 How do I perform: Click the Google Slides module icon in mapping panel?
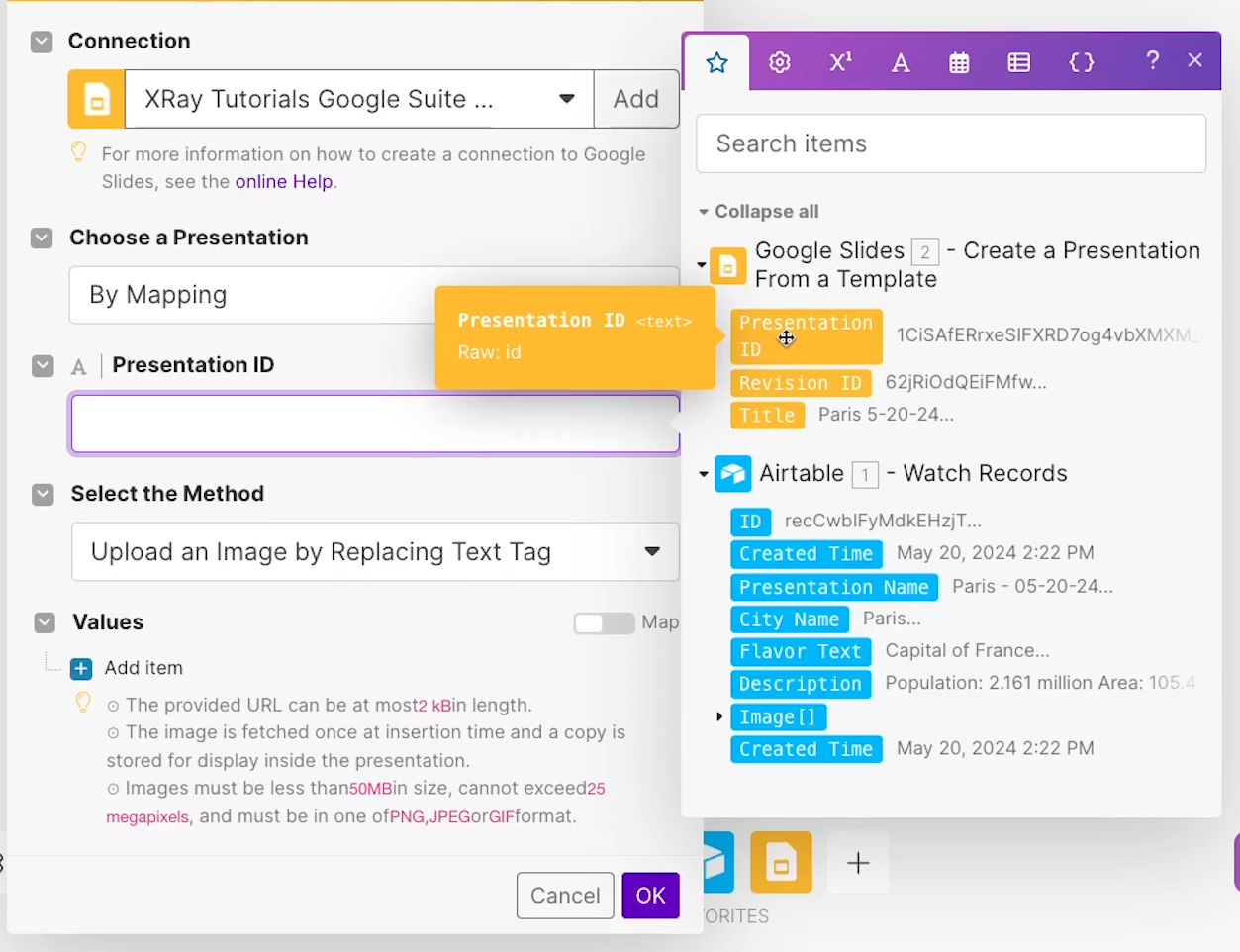point(728,265)
